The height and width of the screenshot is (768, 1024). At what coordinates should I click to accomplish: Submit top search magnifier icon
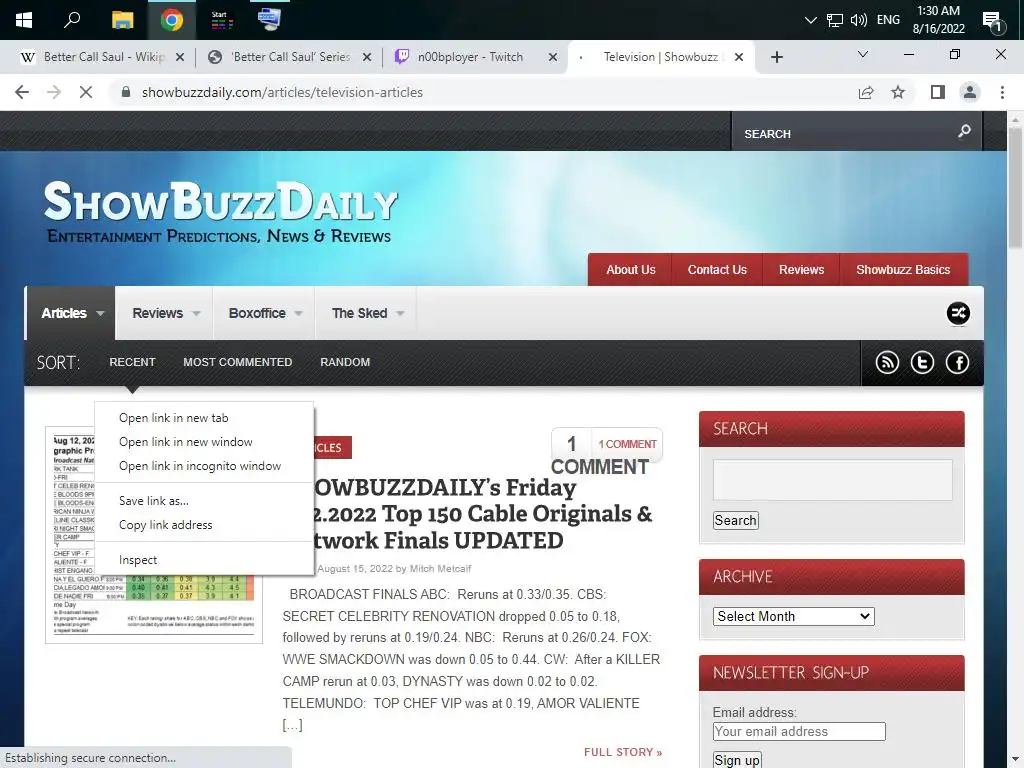coord(964,132)
